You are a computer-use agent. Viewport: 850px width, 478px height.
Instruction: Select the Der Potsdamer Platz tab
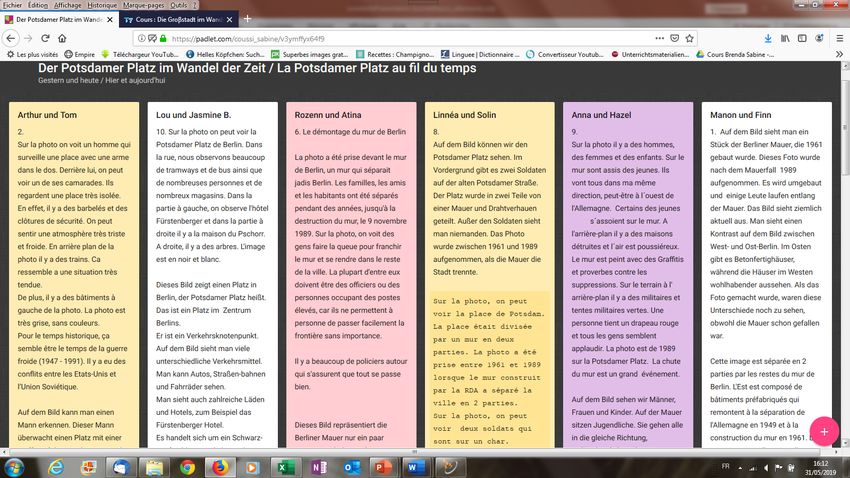59,20
